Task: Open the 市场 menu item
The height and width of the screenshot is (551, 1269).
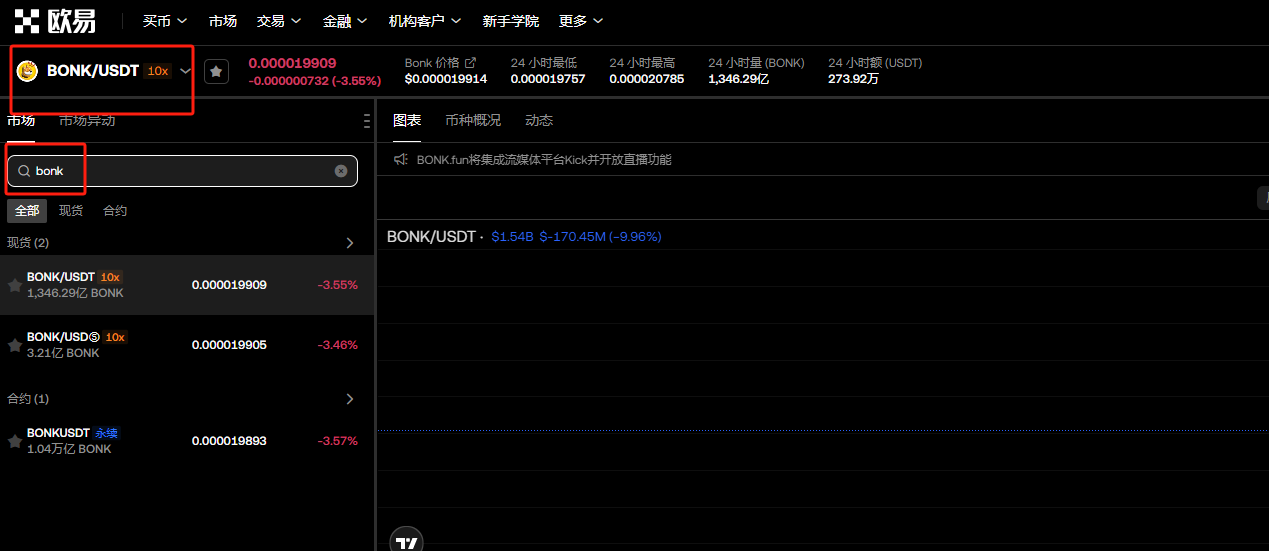Action: pyautogui.click(x=223, y=21)
